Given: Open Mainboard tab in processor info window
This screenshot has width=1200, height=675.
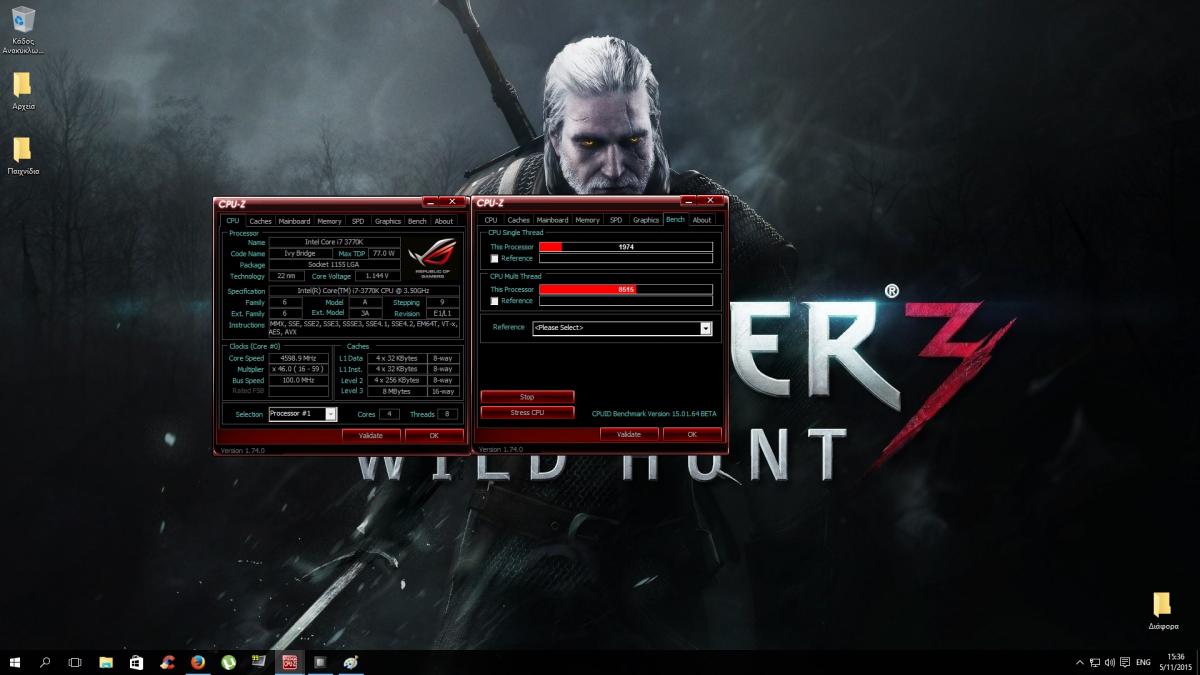Looking at the screenshot, I should click(x=294, y=221).
